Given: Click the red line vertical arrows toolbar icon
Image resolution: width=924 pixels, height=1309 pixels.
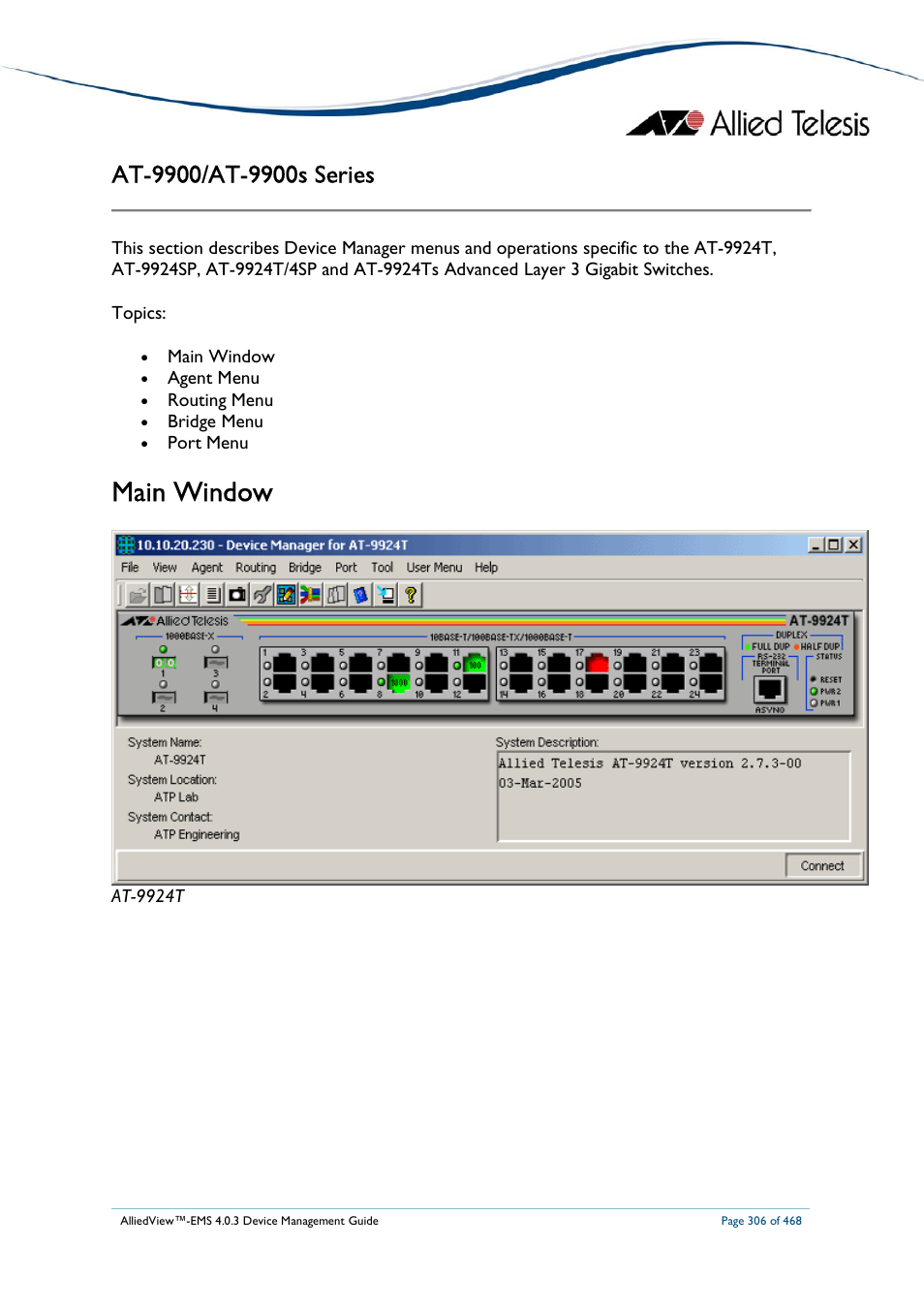Looking at the screenshot, I should pos(188,595).
